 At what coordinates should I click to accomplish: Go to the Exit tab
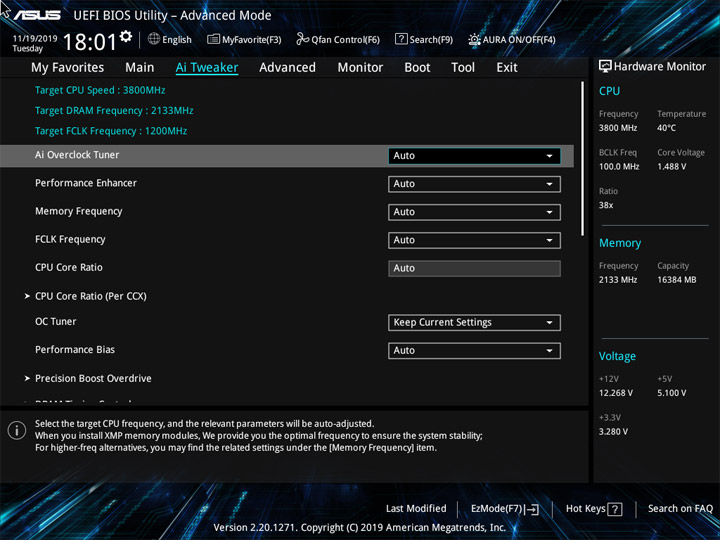point(507,68)
